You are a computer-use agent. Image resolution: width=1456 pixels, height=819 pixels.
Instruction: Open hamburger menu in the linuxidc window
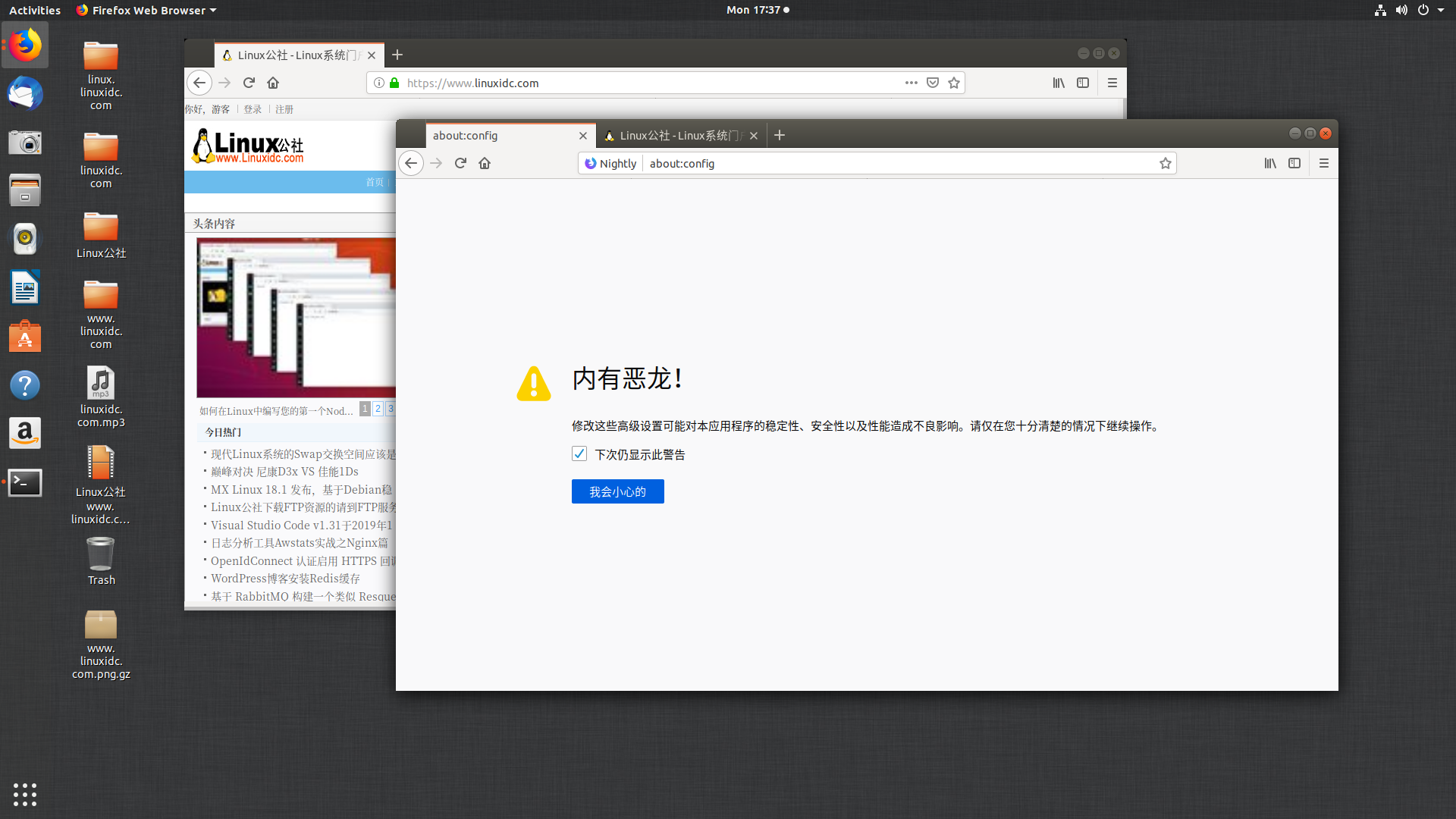(1112, 83)
